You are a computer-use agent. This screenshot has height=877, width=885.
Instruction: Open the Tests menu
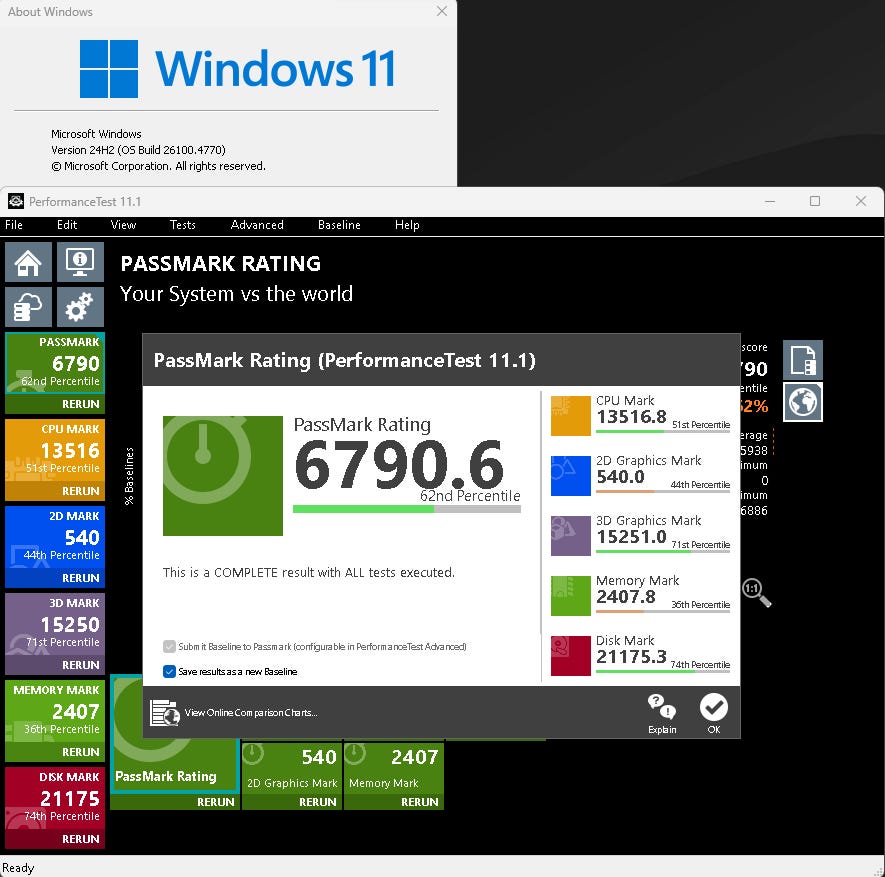pos(182,225)
